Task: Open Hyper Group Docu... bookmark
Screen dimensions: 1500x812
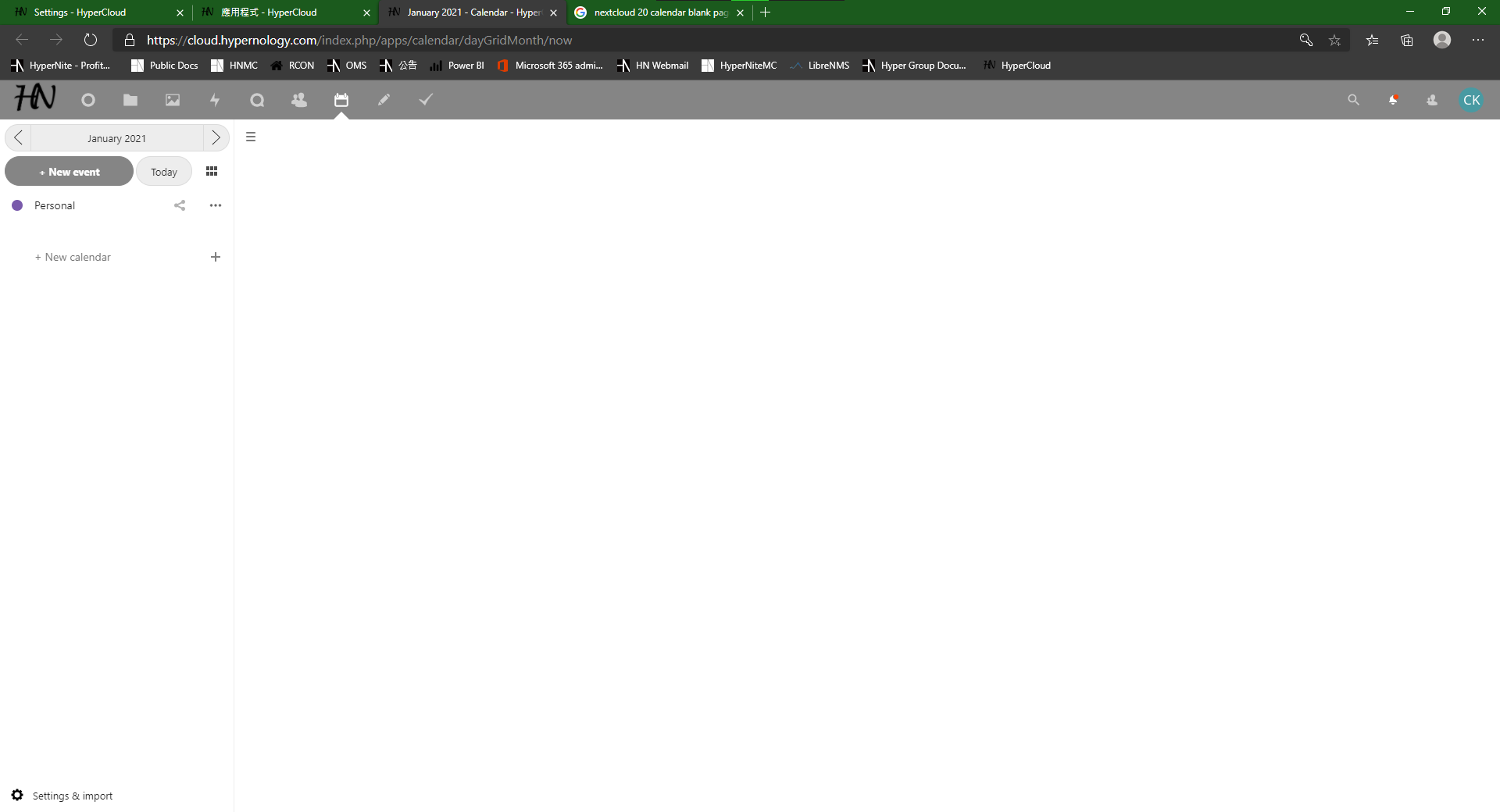Action: point(914,66)
